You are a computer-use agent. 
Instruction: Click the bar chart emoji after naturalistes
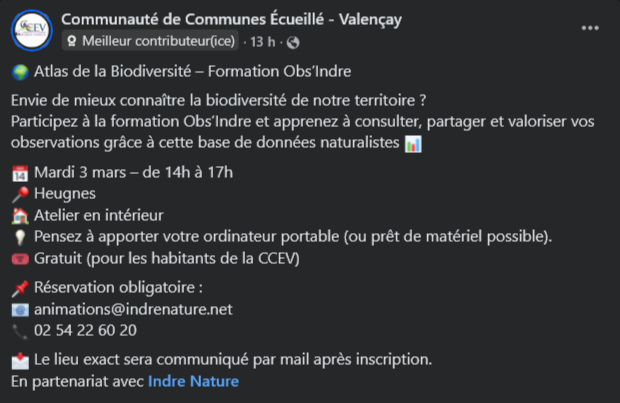click(x=413, y=145)
